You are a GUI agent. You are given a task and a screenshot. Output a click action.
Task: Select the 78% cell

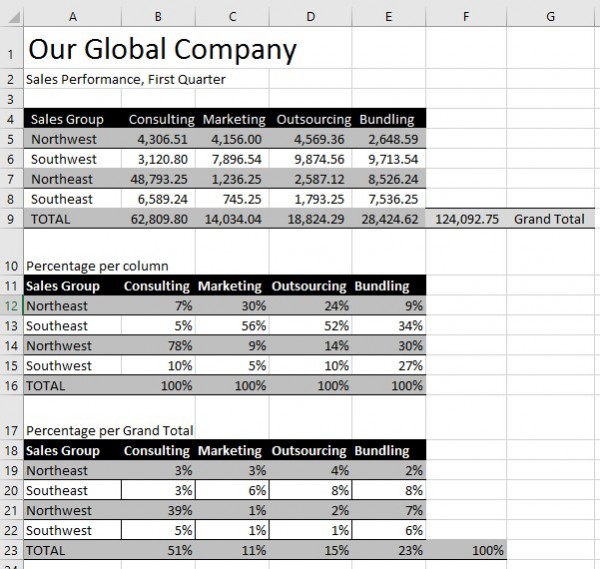(x=158, y=346)
